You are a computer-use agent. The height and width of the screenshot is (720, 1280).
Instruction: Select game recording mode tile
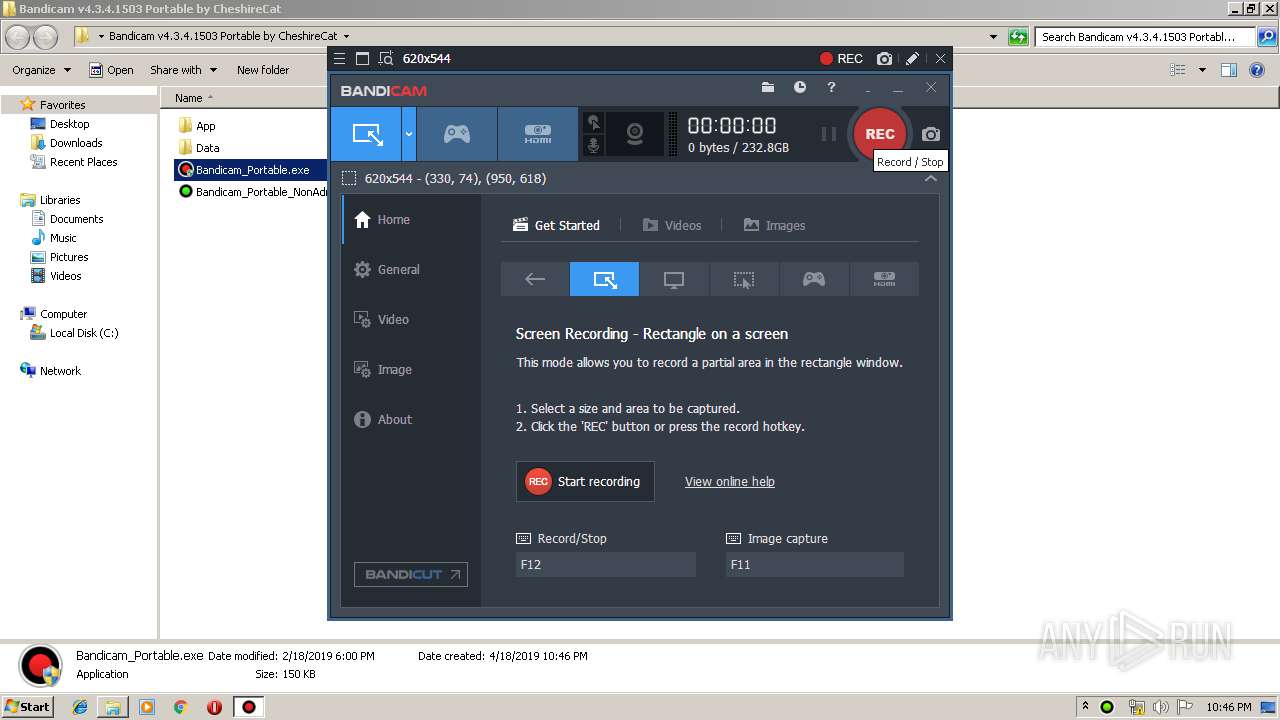pyautogui.click(x=814, y=280)
